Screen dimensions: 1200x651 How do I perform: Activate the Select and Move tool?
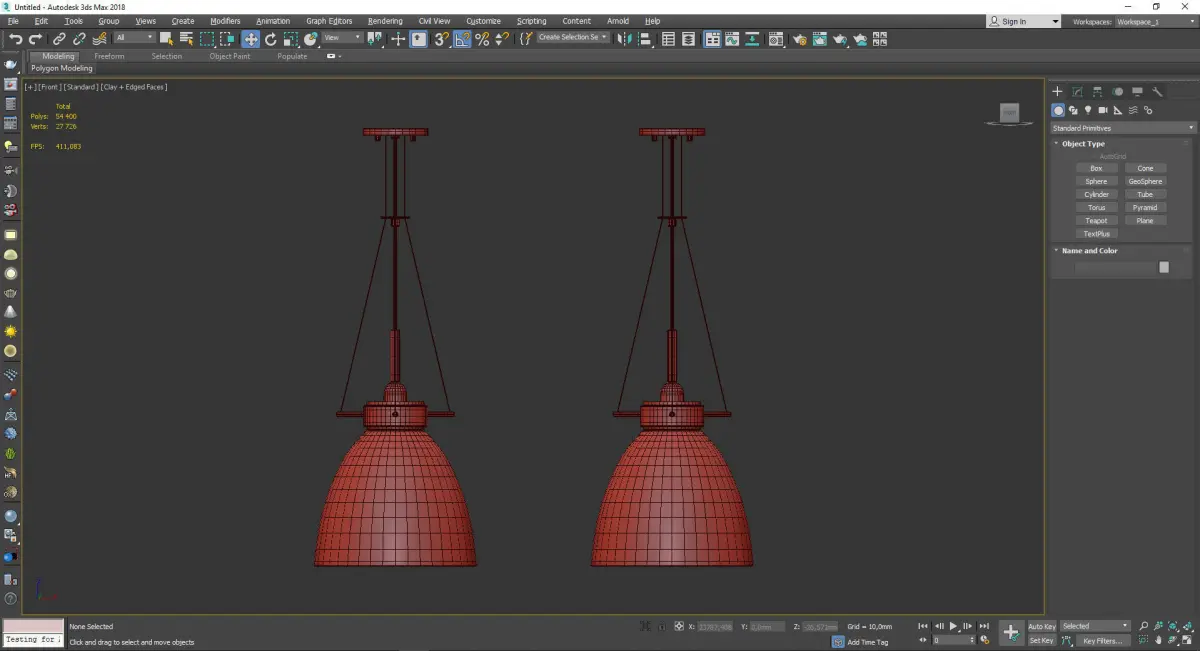pyautogui.click(x=250, y=39)
